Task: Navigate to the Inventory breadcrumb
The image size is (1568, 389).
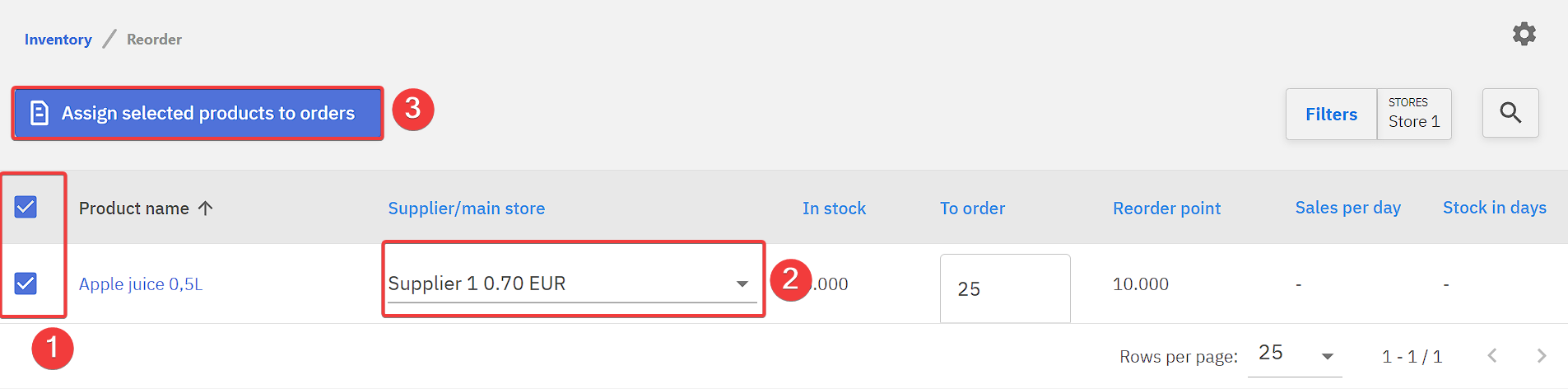Action: [x=58, y=40]
